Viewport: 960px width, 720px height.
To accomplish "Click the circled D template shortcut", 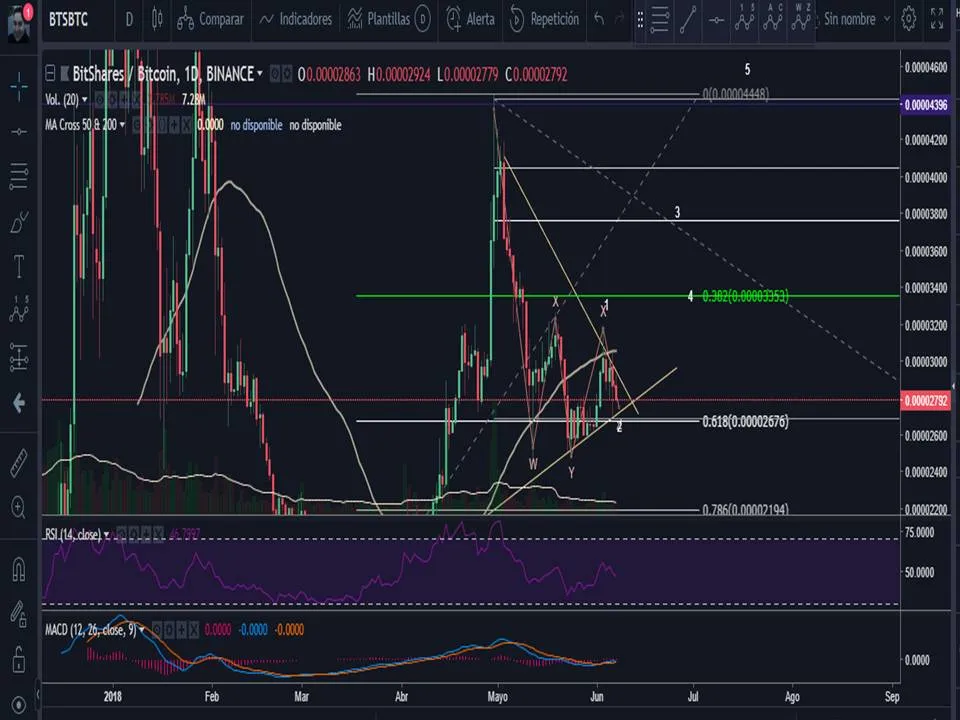I will [422, 19].
